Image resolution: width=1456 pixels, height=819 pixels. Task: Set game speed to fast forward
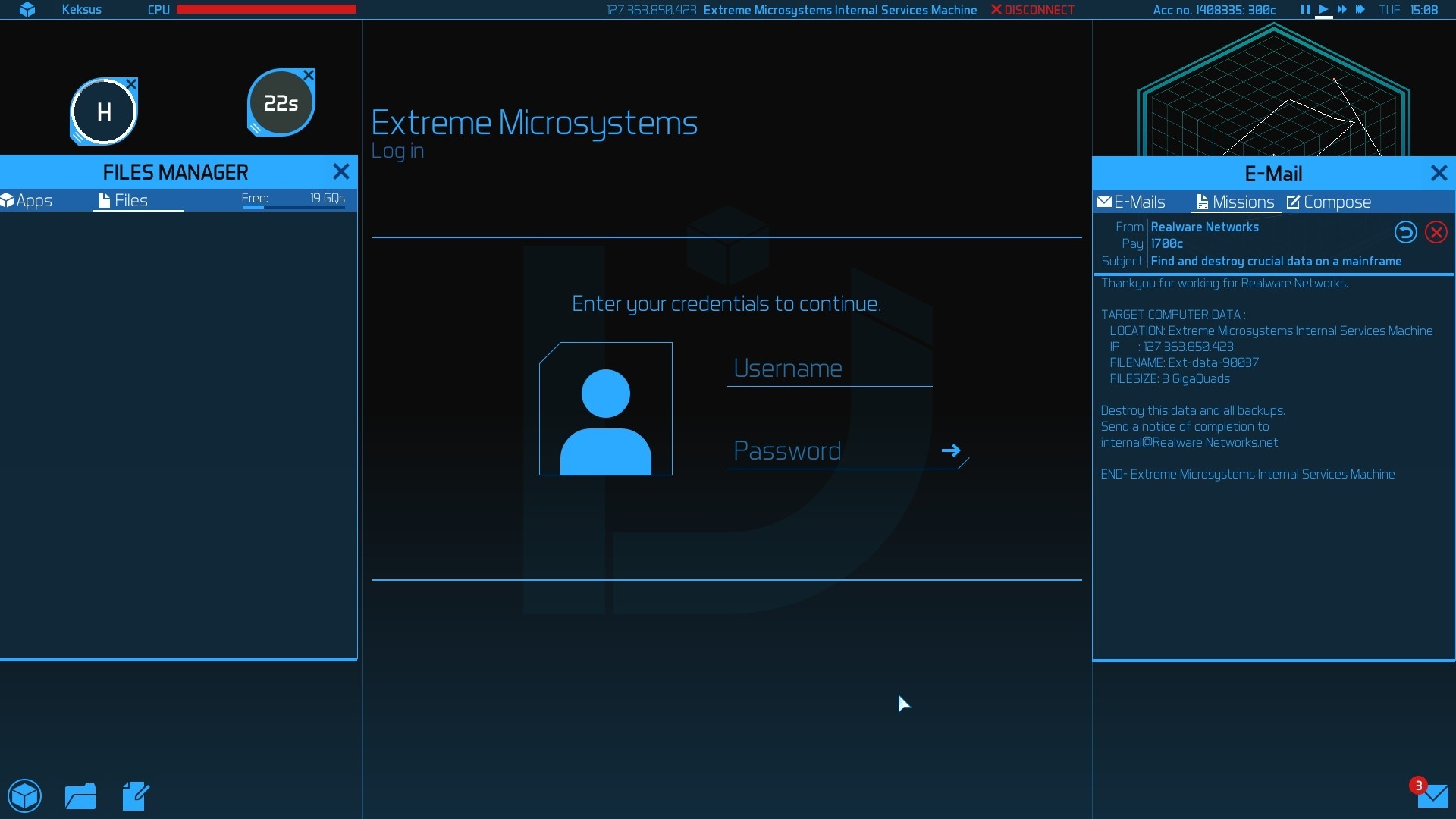point(1341,10)
